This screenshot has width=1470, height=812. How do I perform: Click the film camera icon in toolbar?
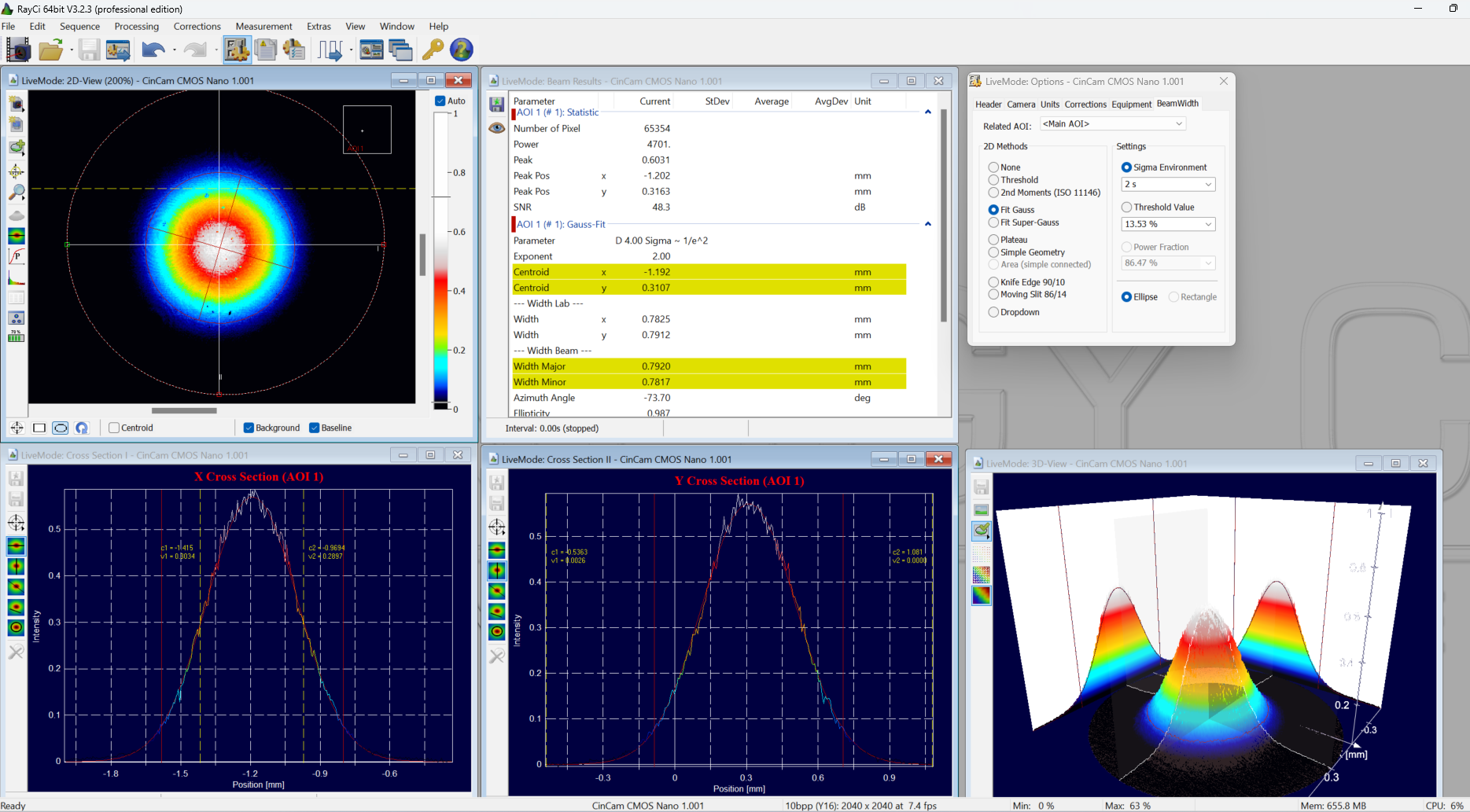[18, 50]
